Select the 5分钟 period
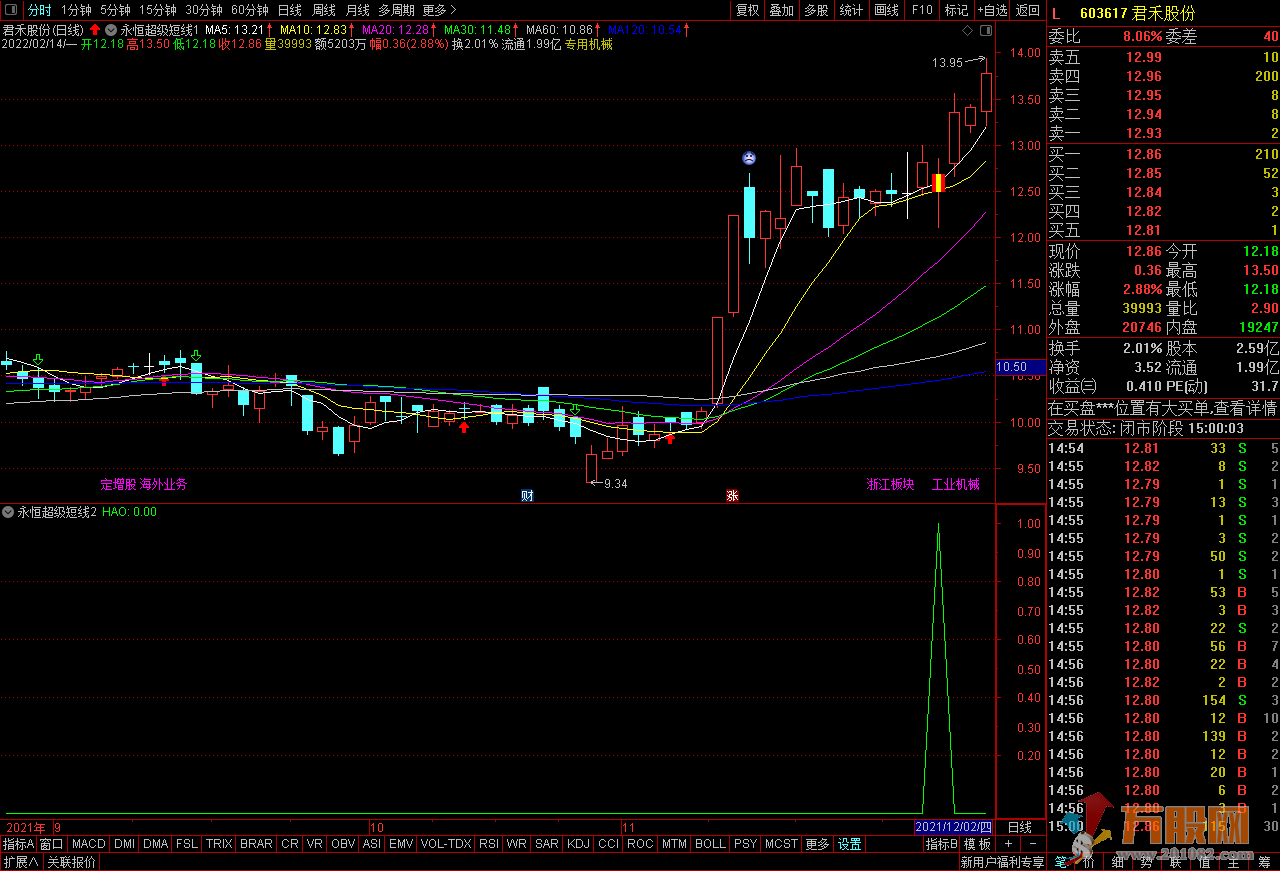This screenshot has width=1280, height=871. coord(115,10)
